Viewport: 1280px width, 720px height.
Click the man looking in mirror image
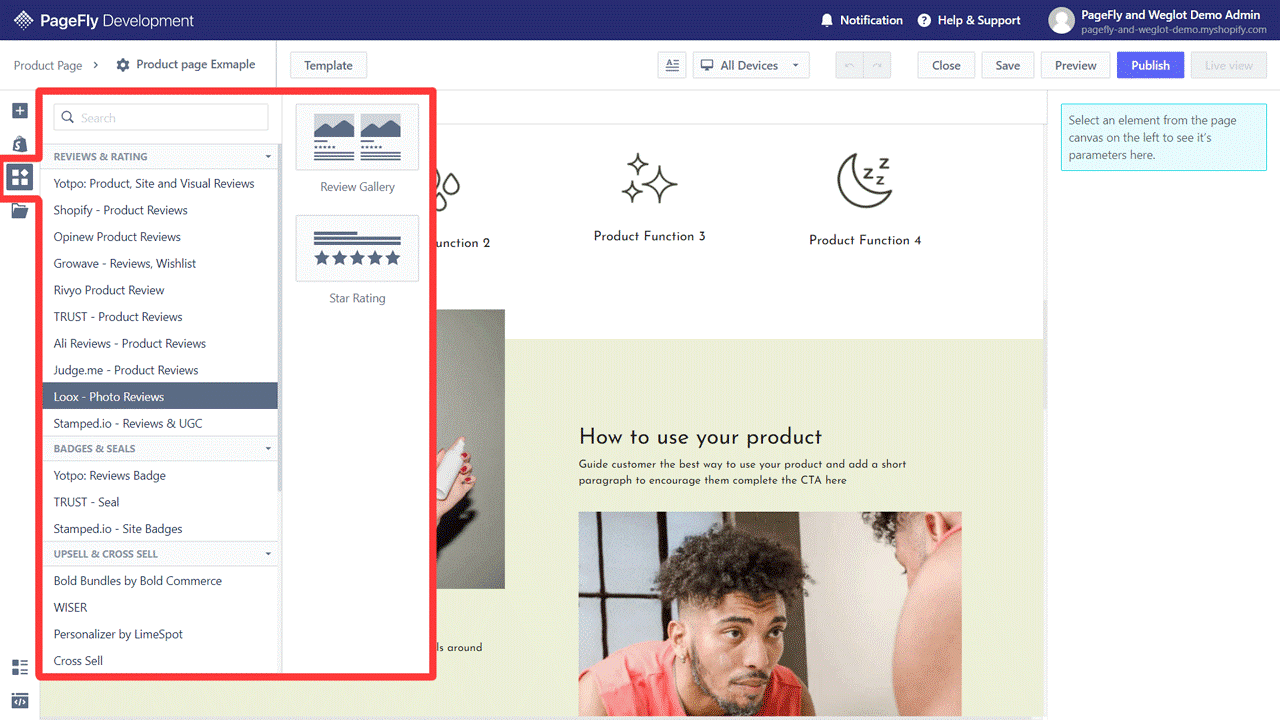[x=770, y=613]
